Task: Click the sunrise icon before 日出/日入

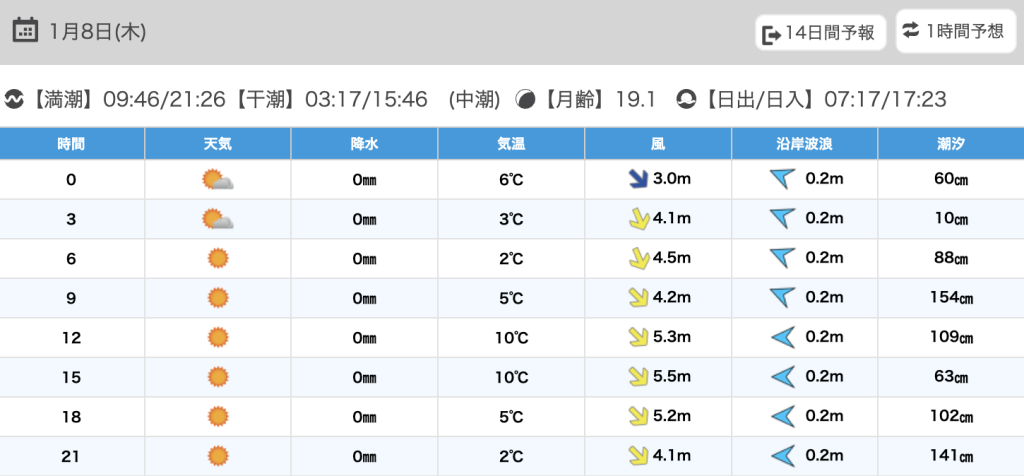Action: 686,99
